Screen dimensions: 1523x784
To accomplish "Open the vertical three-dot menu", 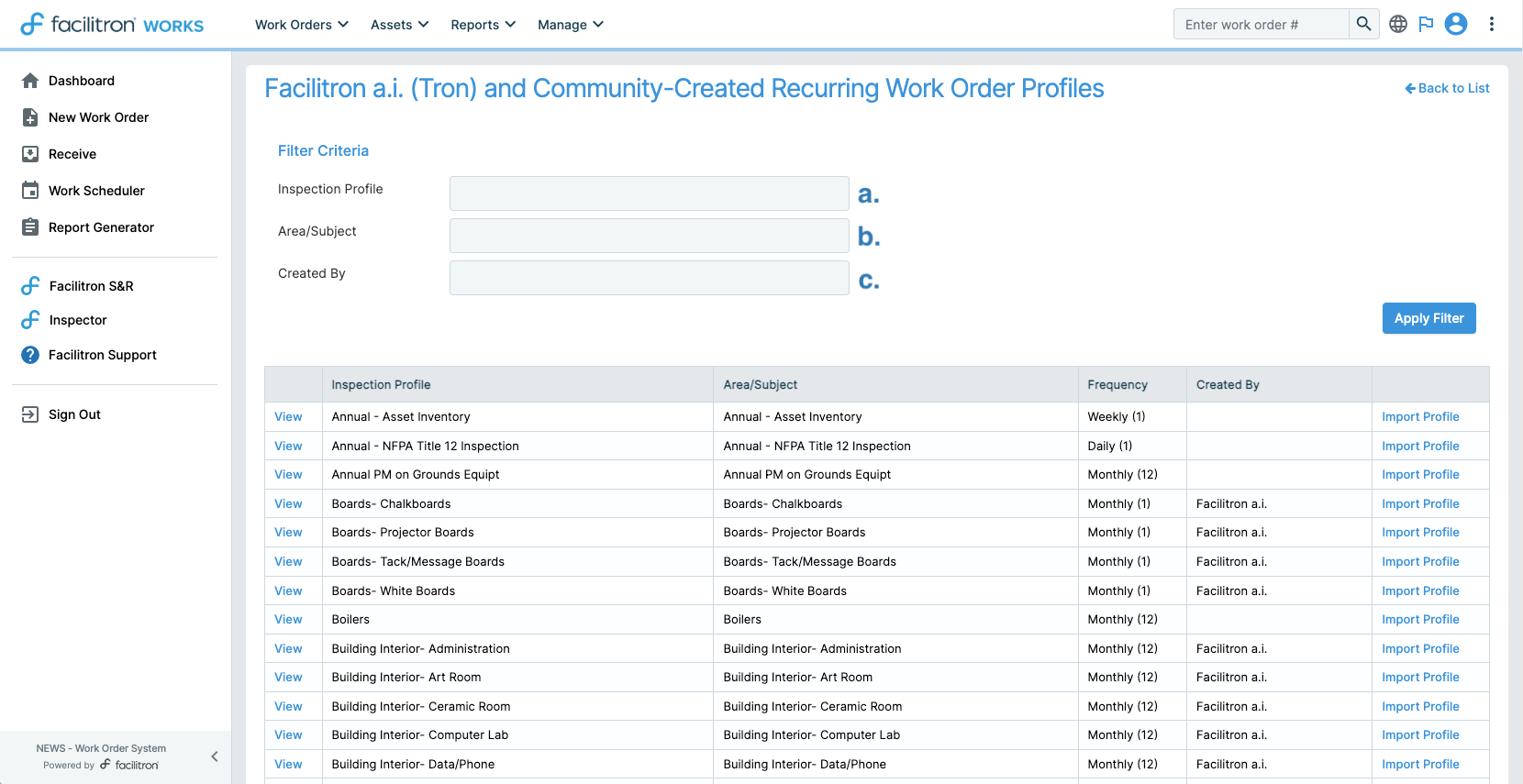I will (x=1492, y=24).
